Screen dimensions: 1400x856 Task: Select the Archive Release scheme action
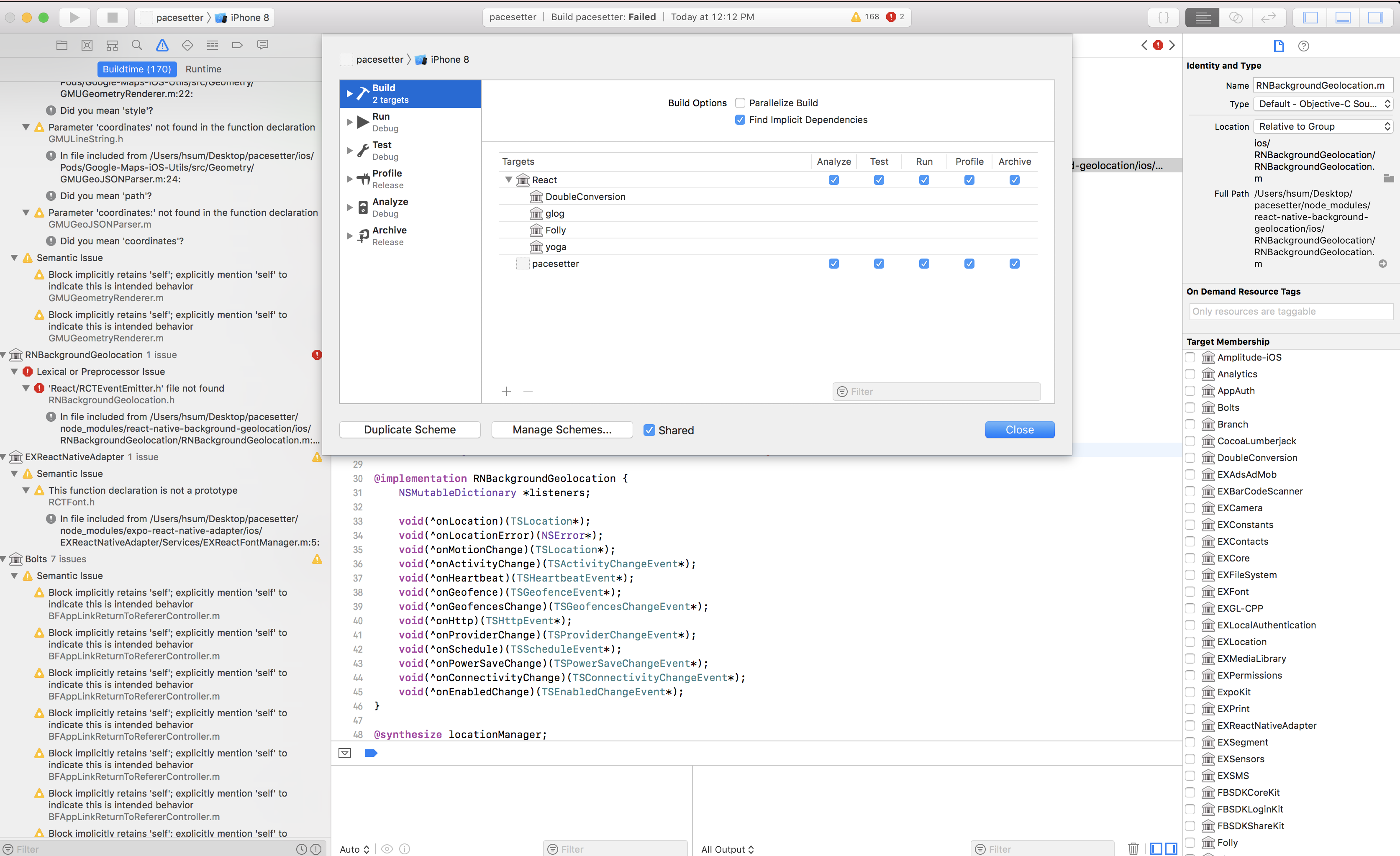point(389,235)
